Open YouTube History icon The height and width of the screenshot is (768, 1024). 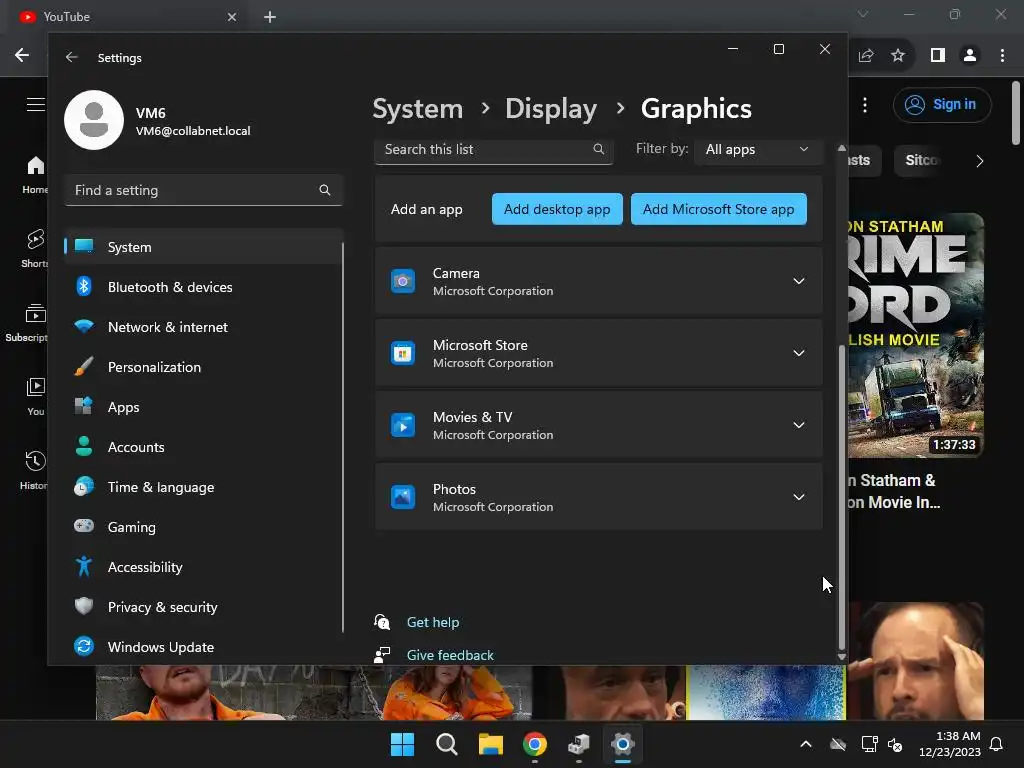pyautogui.click(x=36, y=461)
